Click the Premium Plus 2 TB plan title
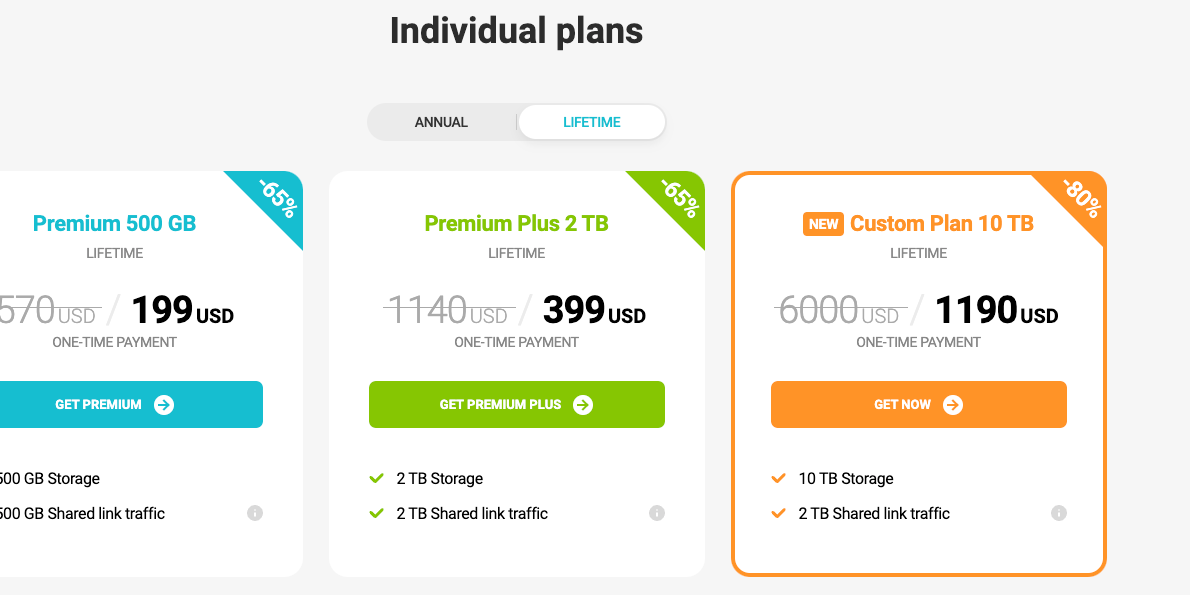 tap(516, 223)
